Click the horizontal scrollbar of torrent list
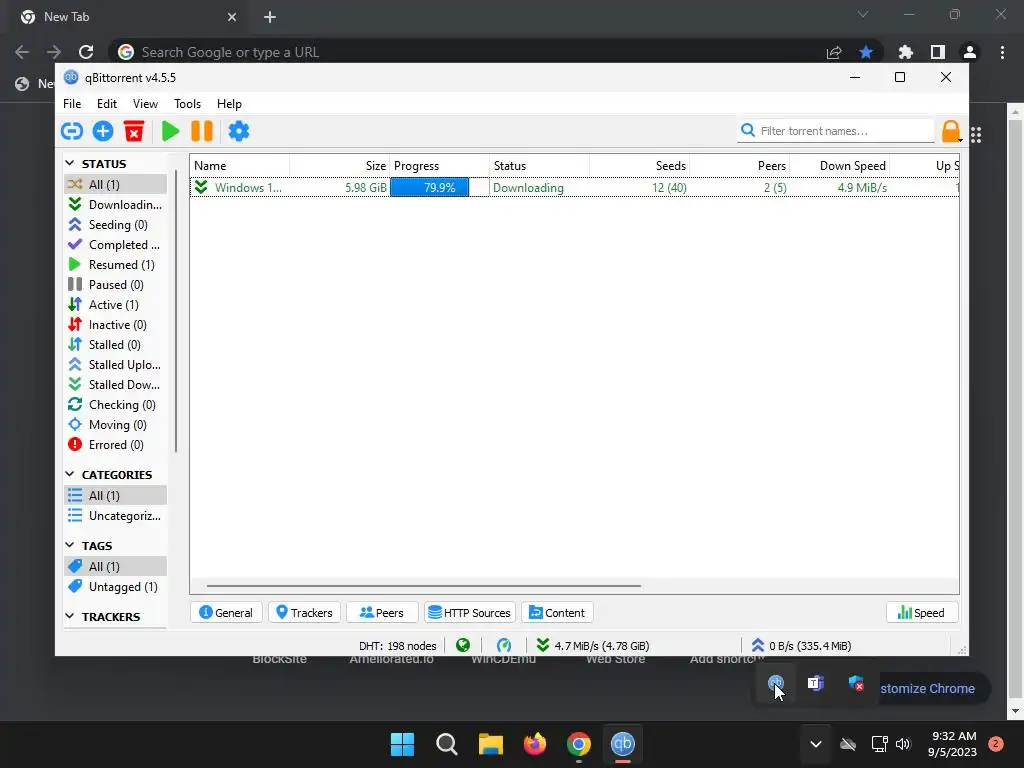The image size is (1024, 768). (x=423, y=586)
